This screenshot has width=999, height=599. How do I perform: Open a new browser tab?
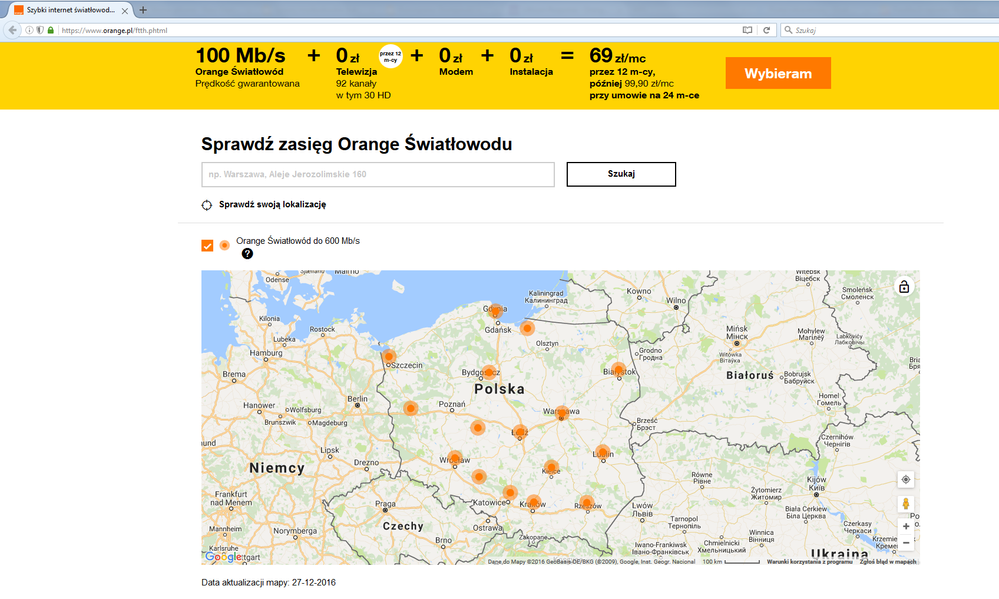point(143,9)
